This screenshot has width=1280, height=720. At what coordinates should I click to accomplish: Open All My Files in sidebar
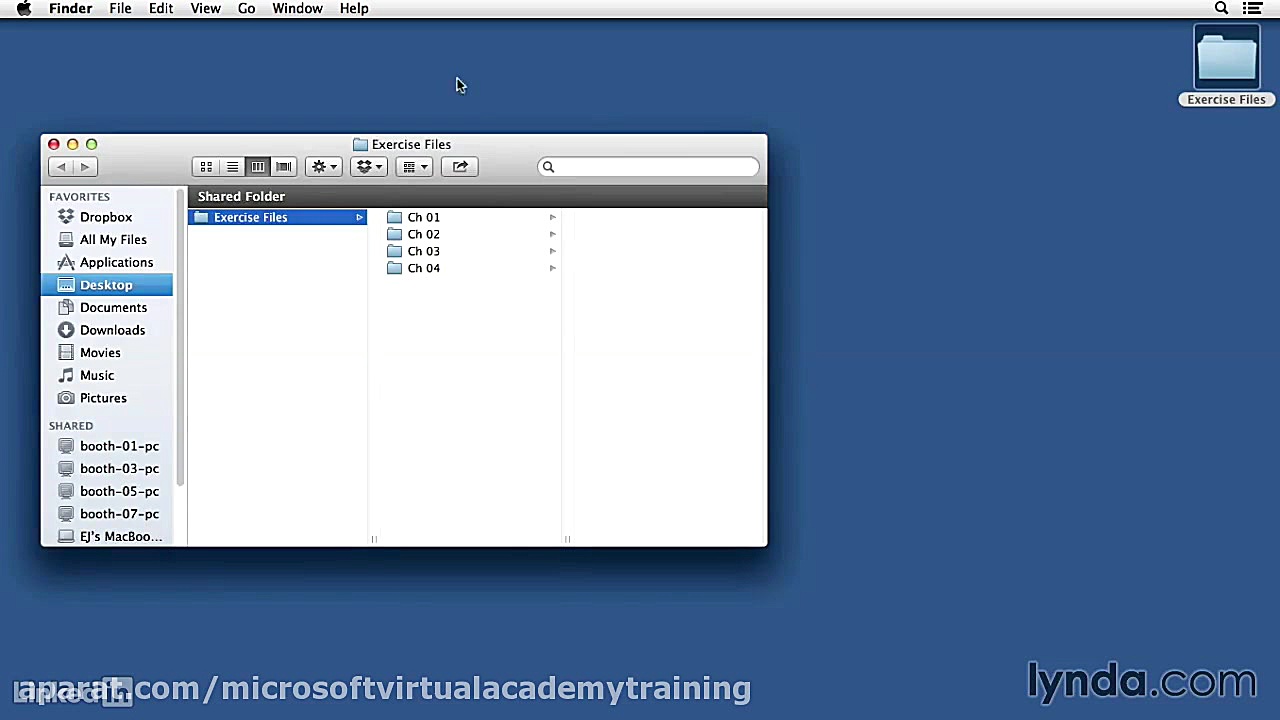113,240
